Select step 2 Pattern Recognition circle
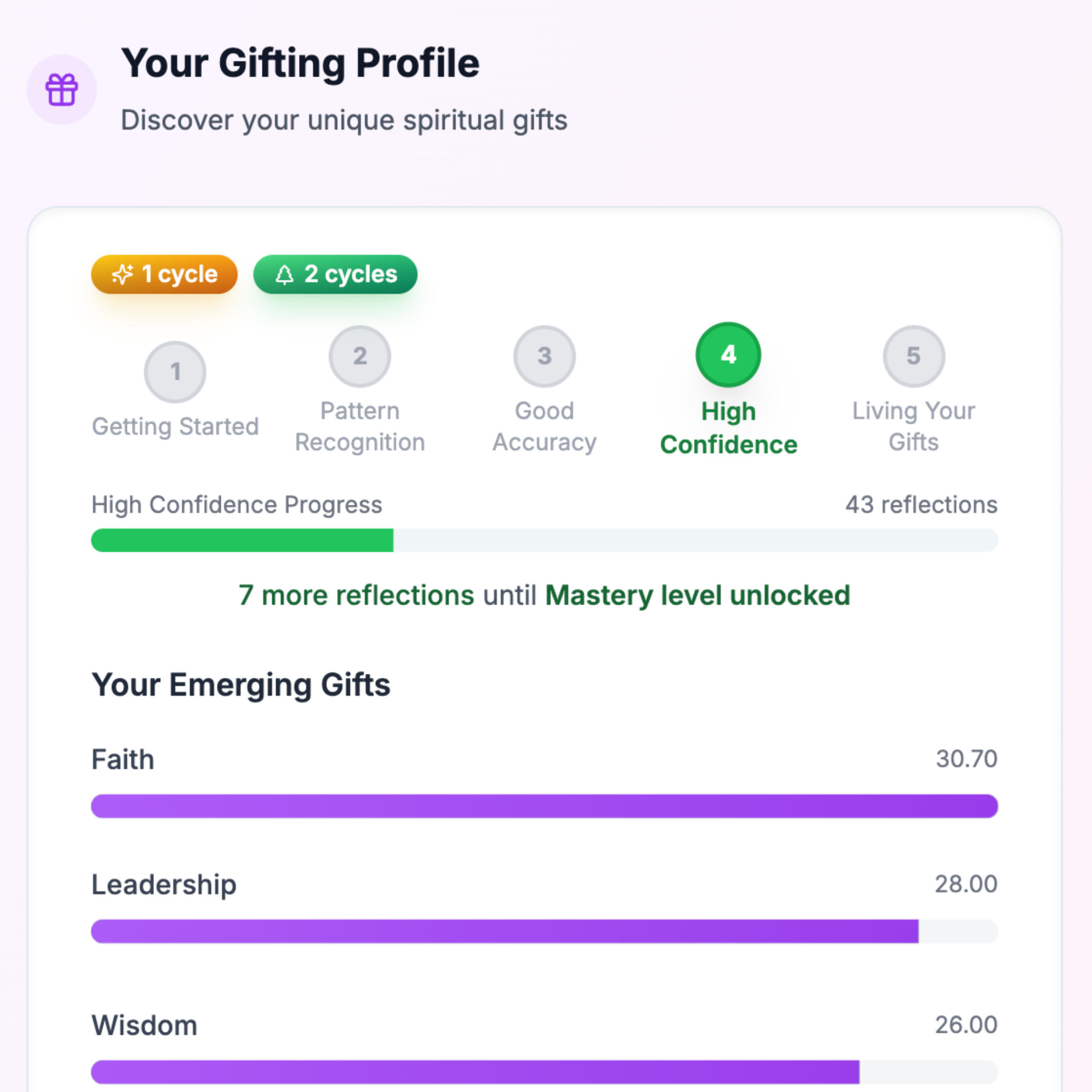 pos(360,356)
